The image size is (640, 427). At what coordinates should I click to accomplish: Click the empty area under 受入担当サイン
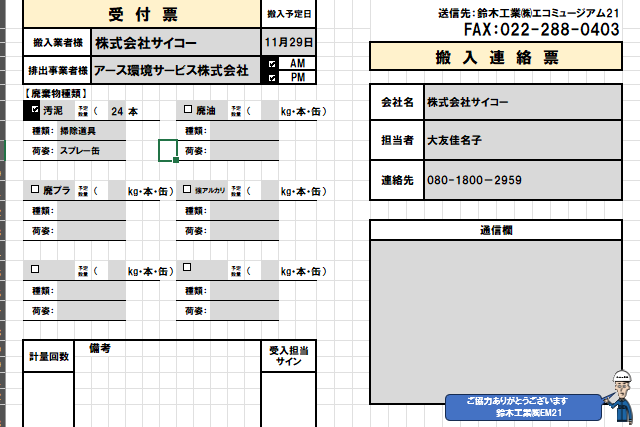288,395
